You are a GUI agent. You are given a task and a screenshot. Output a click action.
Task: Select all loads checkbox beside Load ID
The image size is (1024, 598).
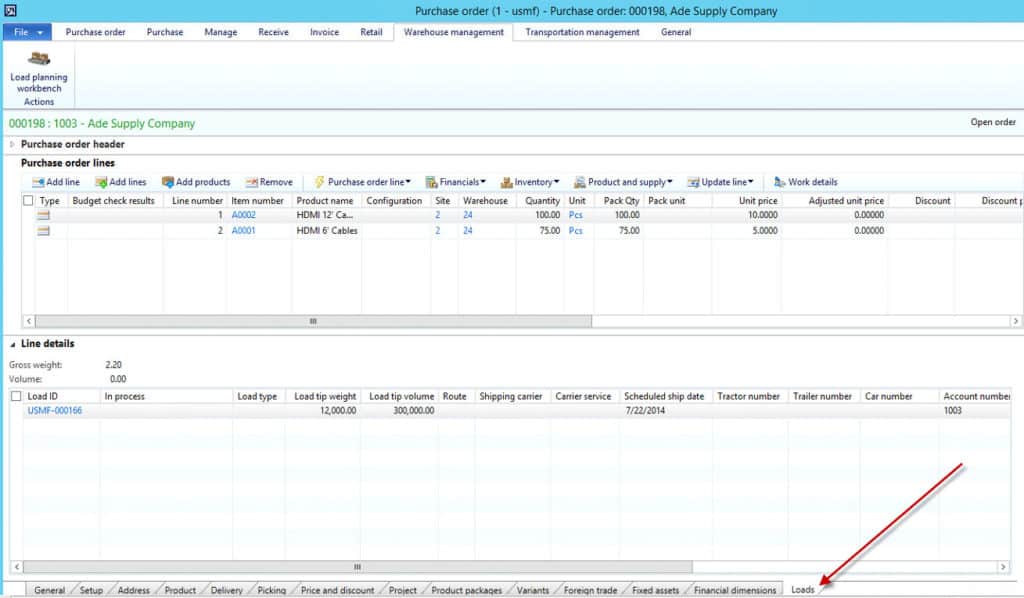pyautogui.click(x=16, y=396)
